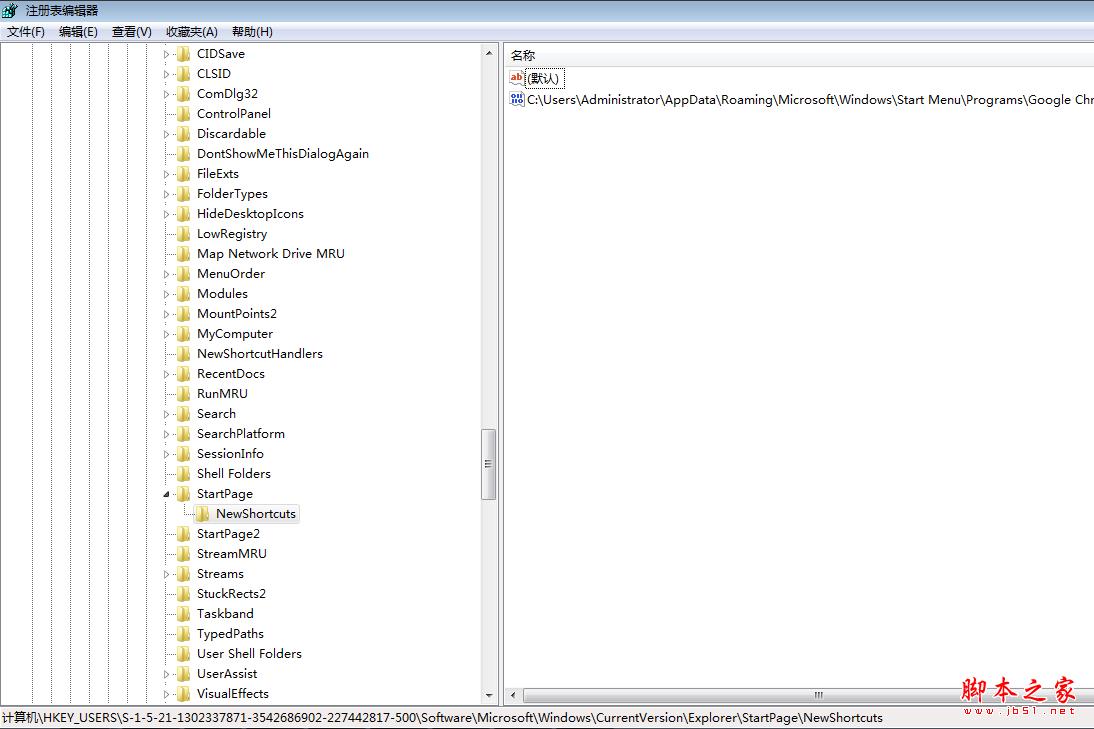
Task: Click the NewShortcuts folder icon
Action: pos(202,514)
